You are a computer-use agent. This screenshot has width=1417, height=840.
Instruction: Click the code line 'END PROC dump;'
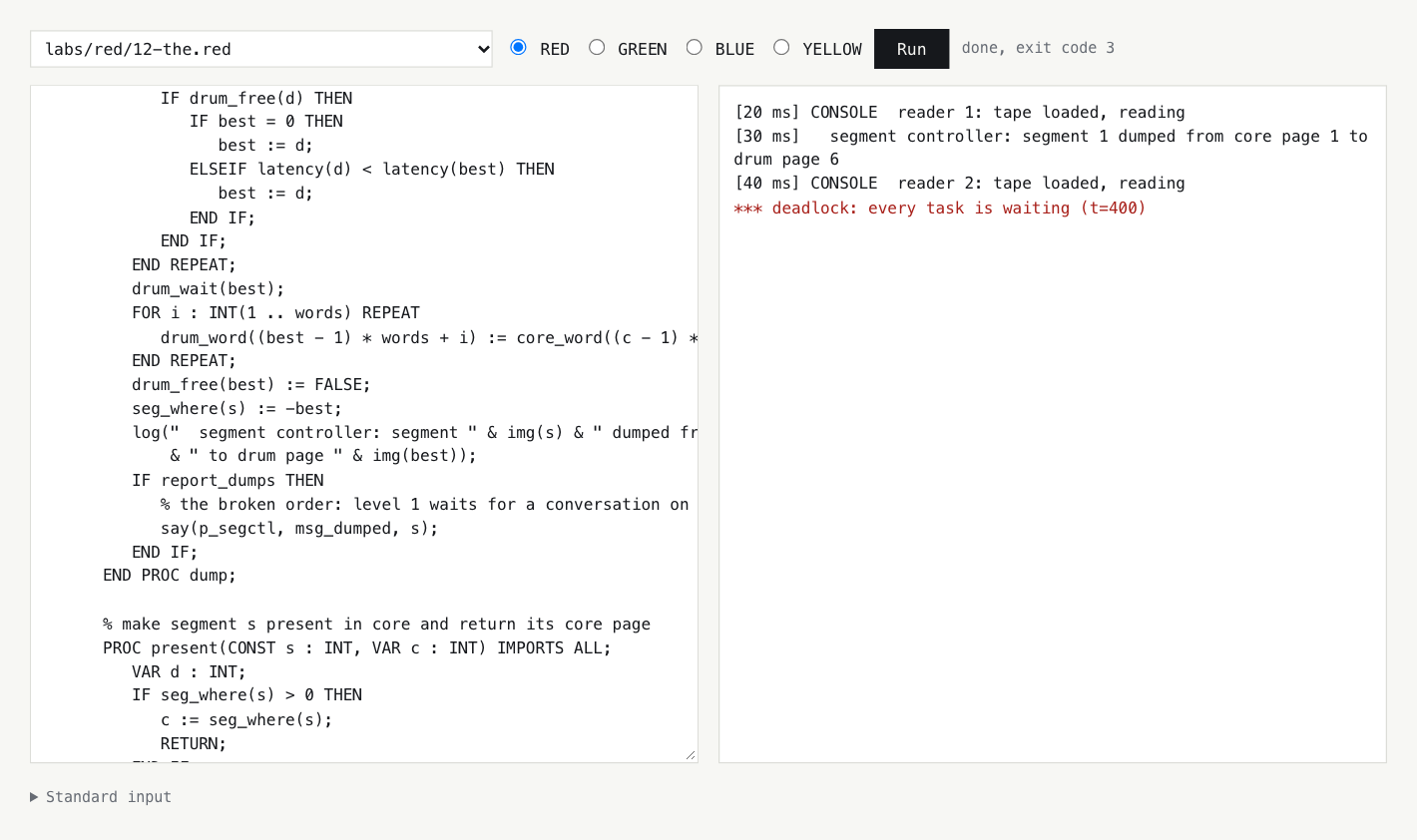pyautogui.click(x=170, y=576)
